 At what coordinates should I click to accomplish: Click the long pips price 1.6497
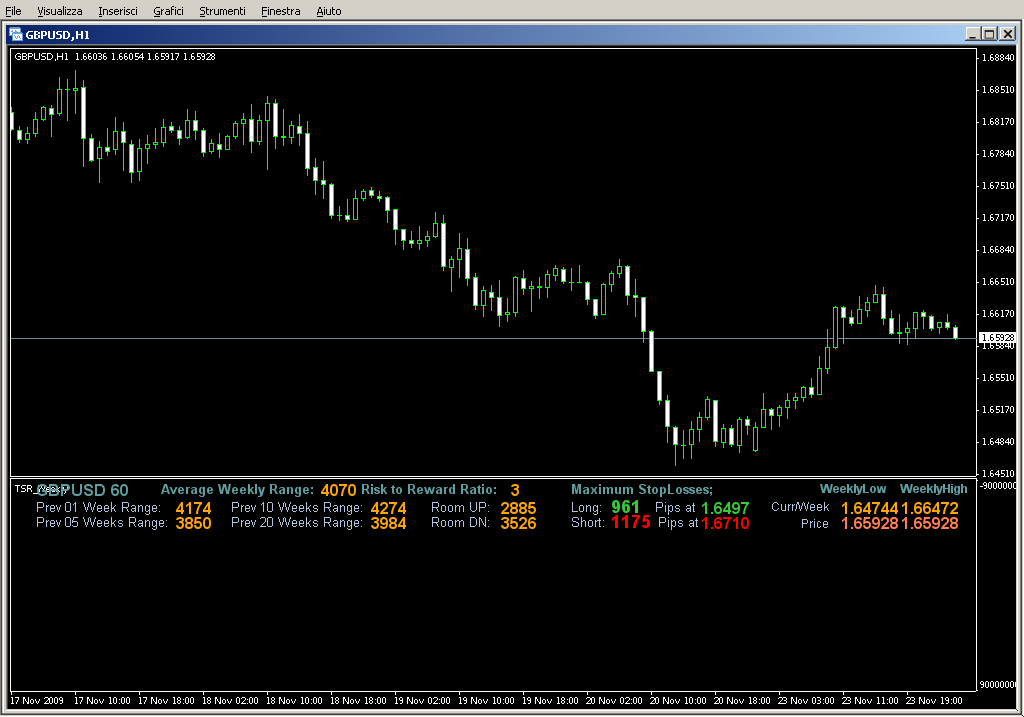click(725, 508)
